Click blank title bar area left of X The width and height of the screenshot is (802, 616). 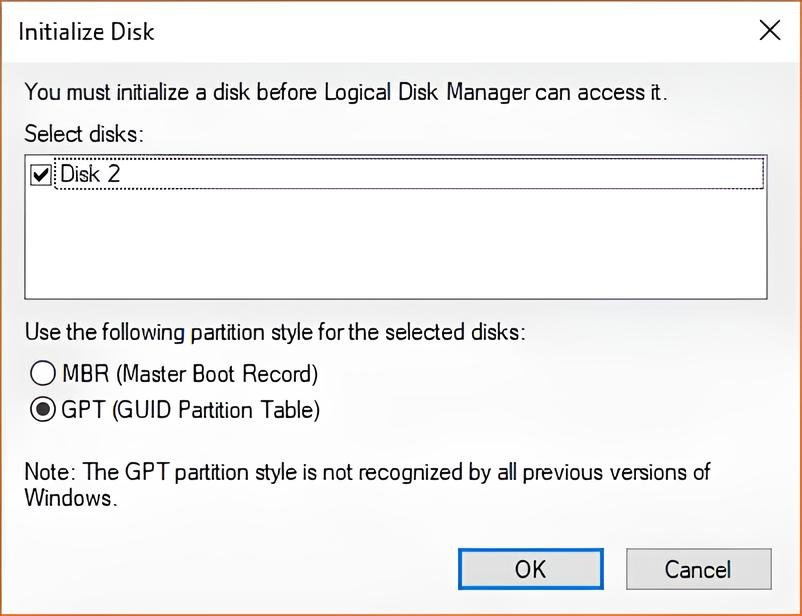point(455,31)
